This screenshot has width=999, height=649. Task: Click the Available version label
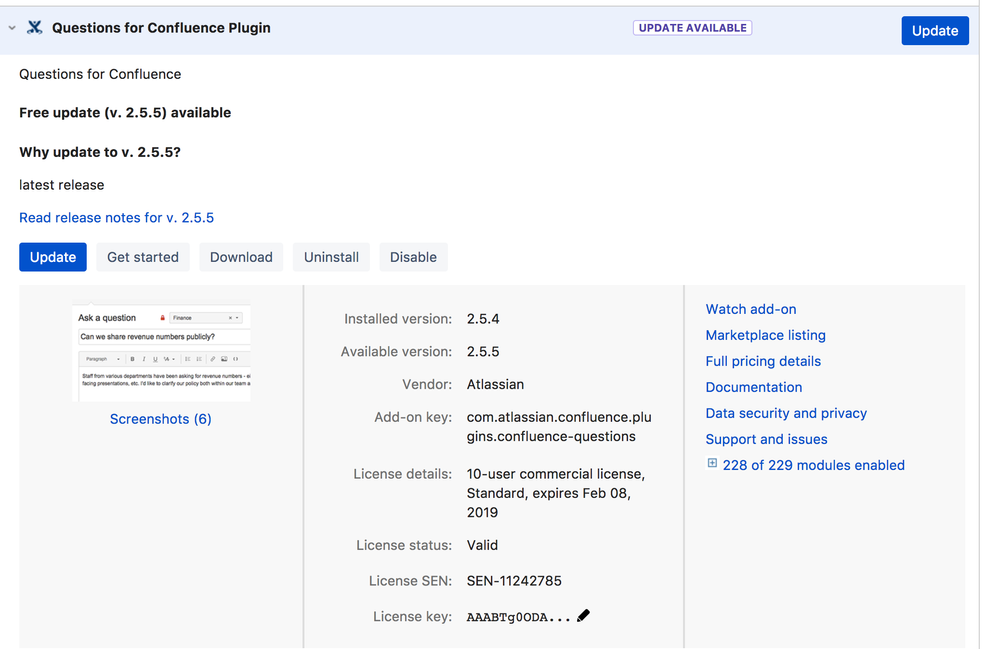(x=396, y=352)
